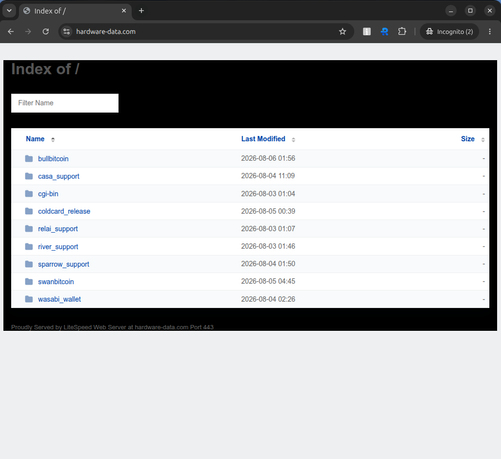Image resolution: width=501 pixels, height=459 pixels.
Task: Click the back navigation arrow
Action: (11, 32)
